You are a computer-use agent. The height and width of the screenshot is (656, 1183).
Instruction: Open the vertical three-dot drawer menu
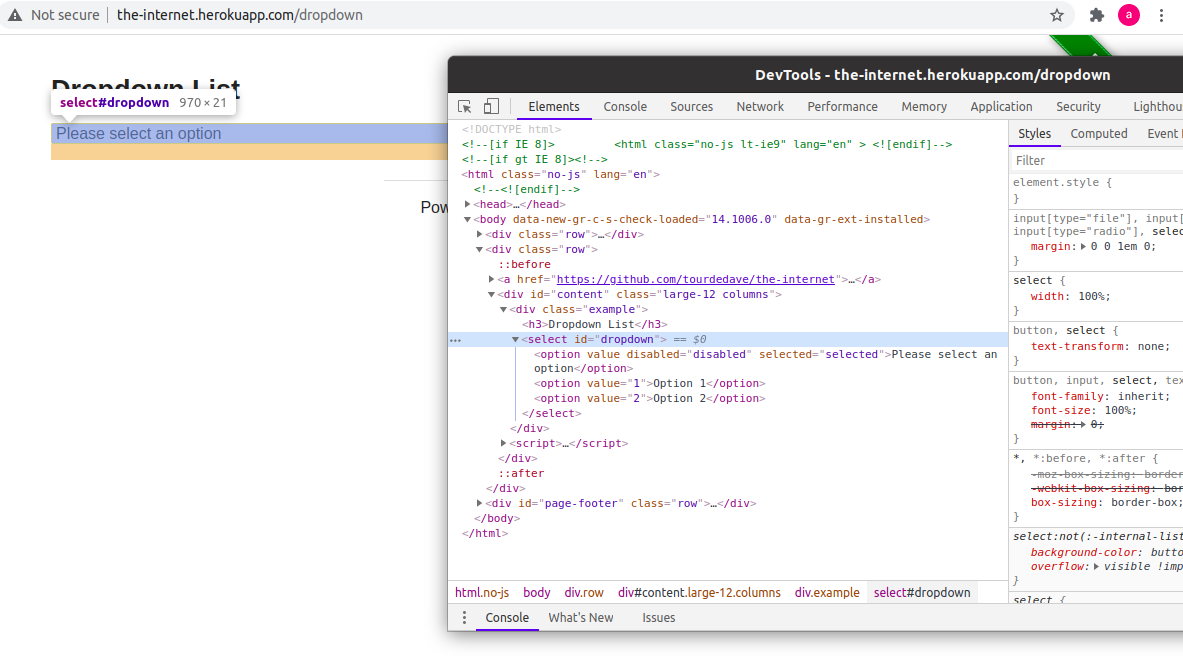tap(463, 617)
